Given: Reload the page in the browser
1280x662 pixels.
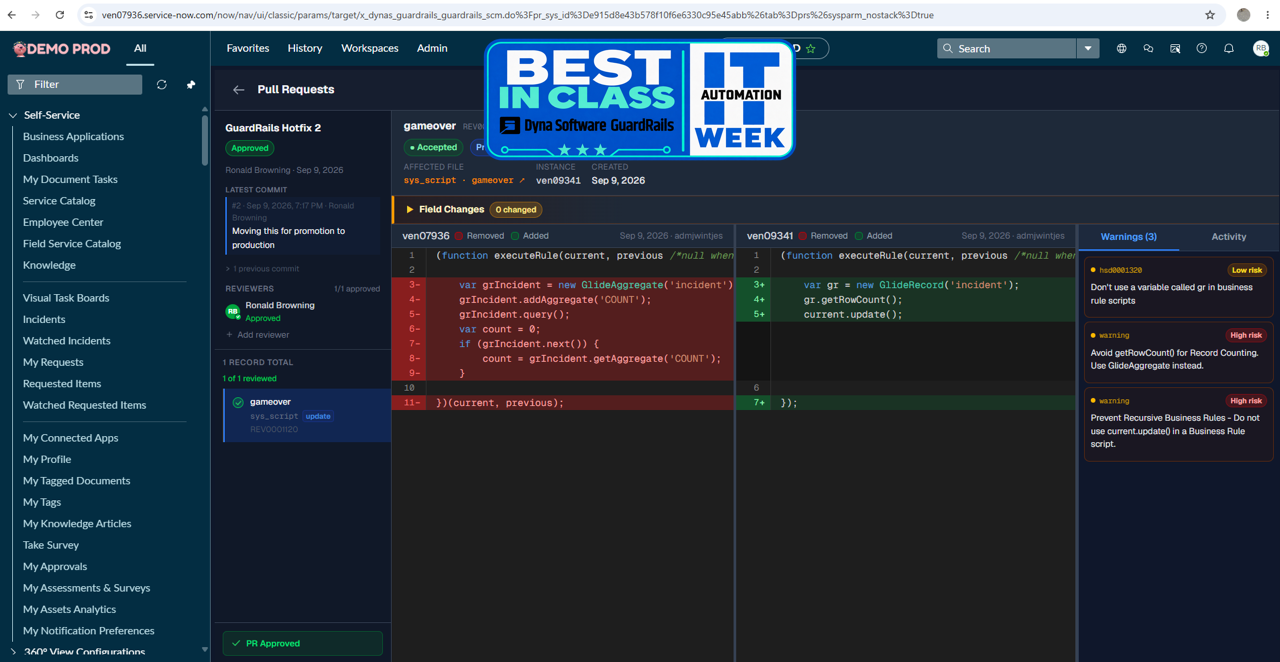Looking at the screenshot, I should 60,15.
